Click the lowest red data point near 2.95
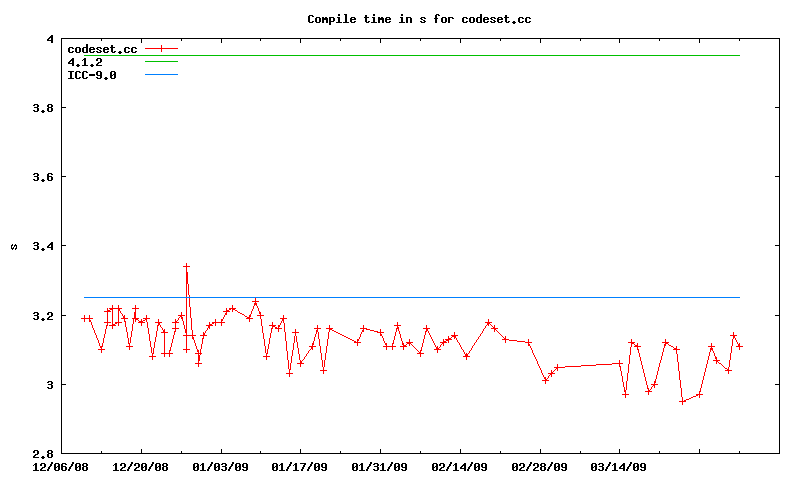This screenshot has height=480, width=800. coord(682,401)
